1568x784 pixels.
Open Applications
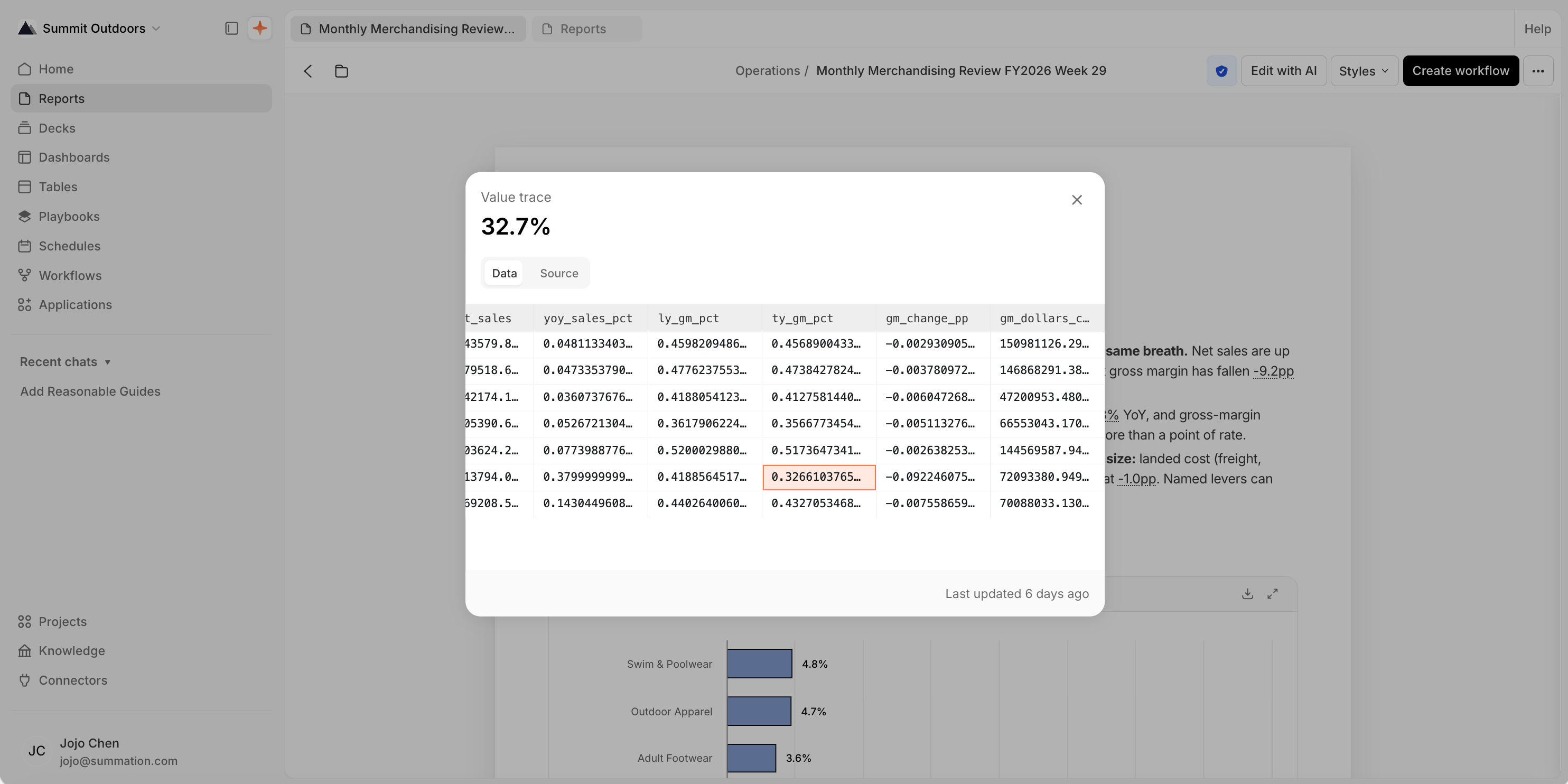pos(141,304)
